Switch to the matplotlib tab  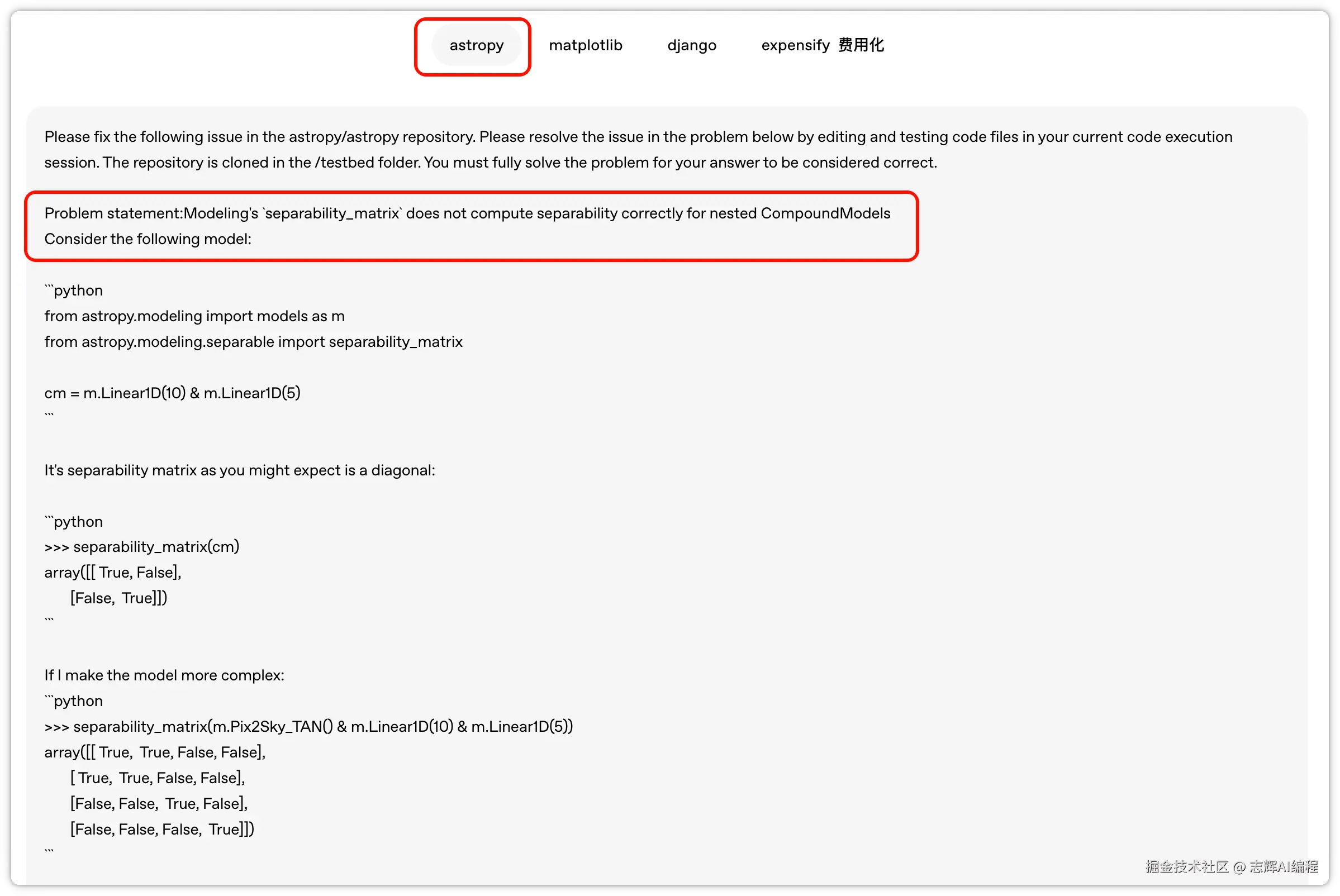(x=585, y=45)
